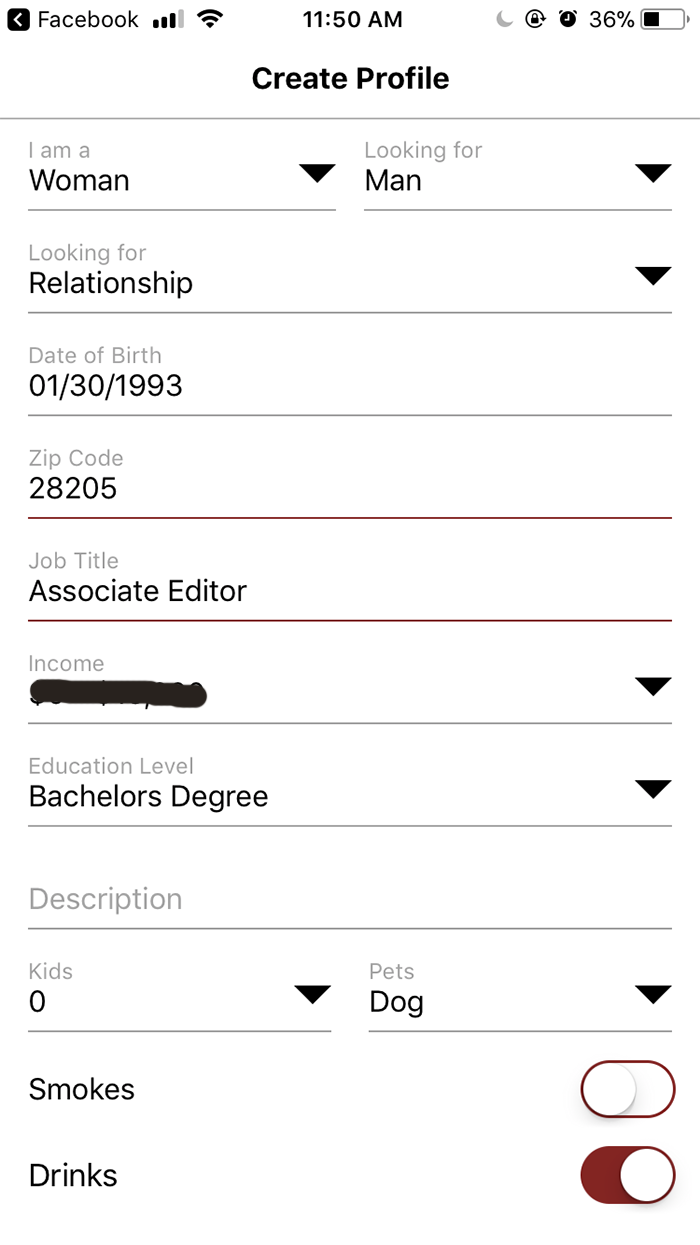This screenshot has width=700, height=1245.
Task: Choose number of Kids dropdown
Action: tap(312, 994)
